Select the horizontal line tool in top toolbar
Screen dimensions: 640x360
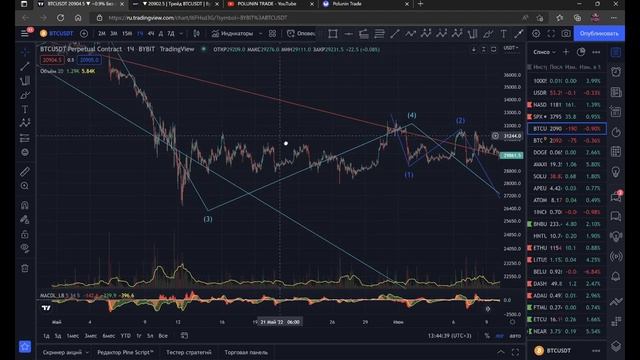(348, 34)
